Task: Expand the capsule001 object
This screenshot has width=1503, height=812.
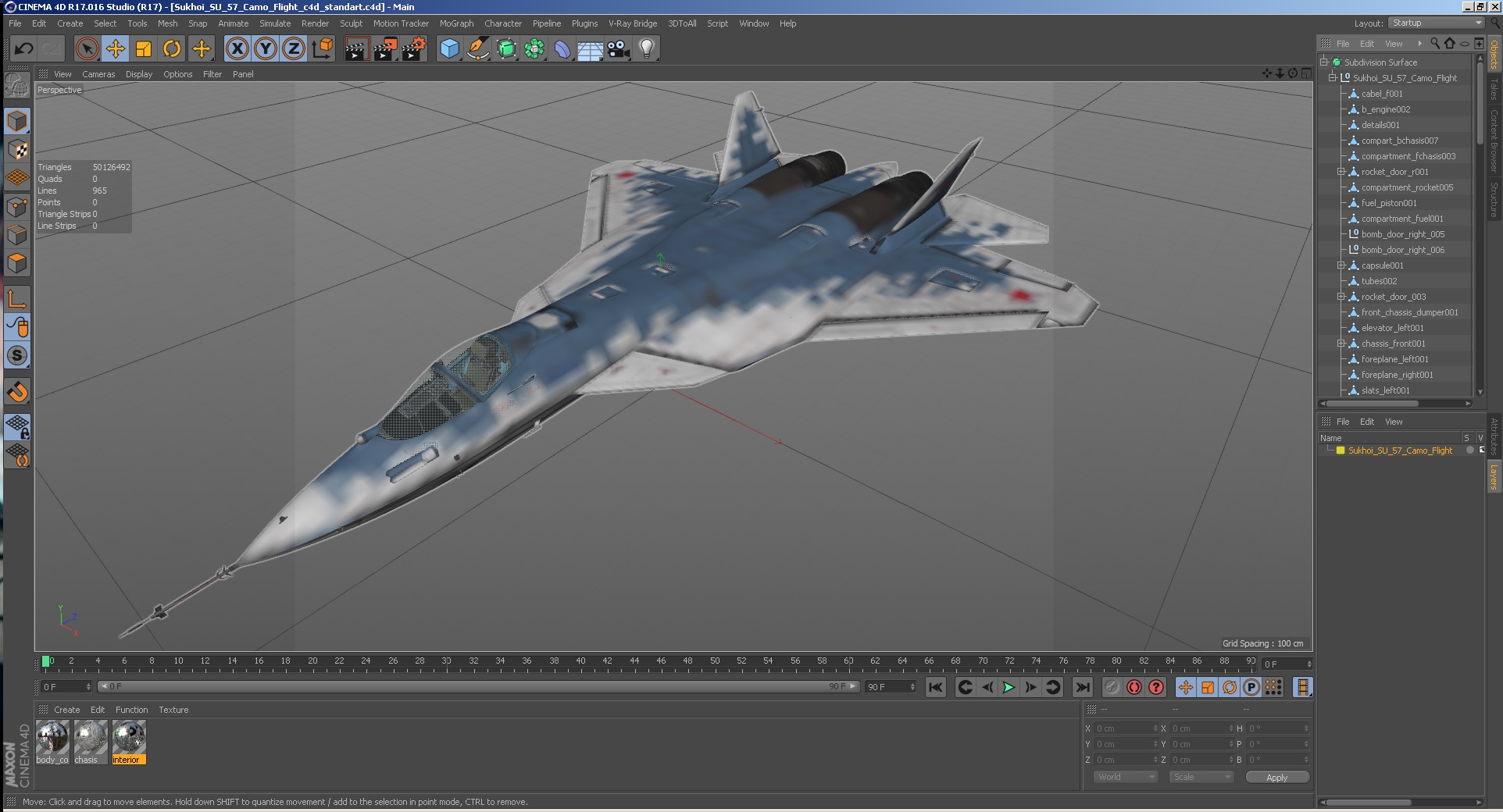Action: pyautogui.click(x=1341, y=265)
